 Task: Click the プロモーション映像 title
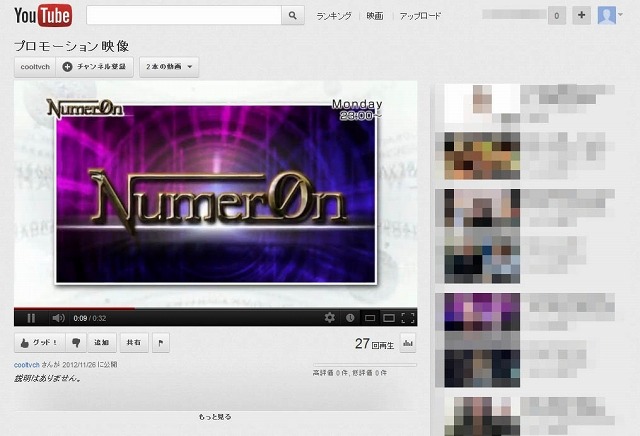[71, 46]
